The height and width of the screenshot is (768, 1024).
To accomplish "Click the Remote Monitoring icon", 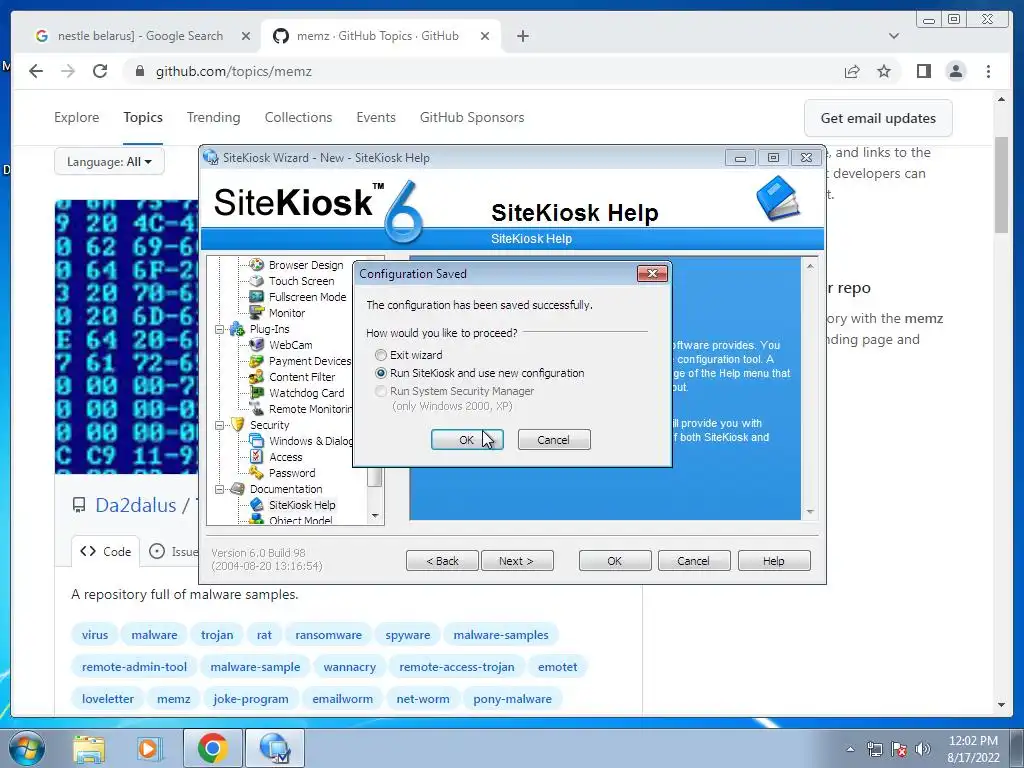I will click(257, 409).
